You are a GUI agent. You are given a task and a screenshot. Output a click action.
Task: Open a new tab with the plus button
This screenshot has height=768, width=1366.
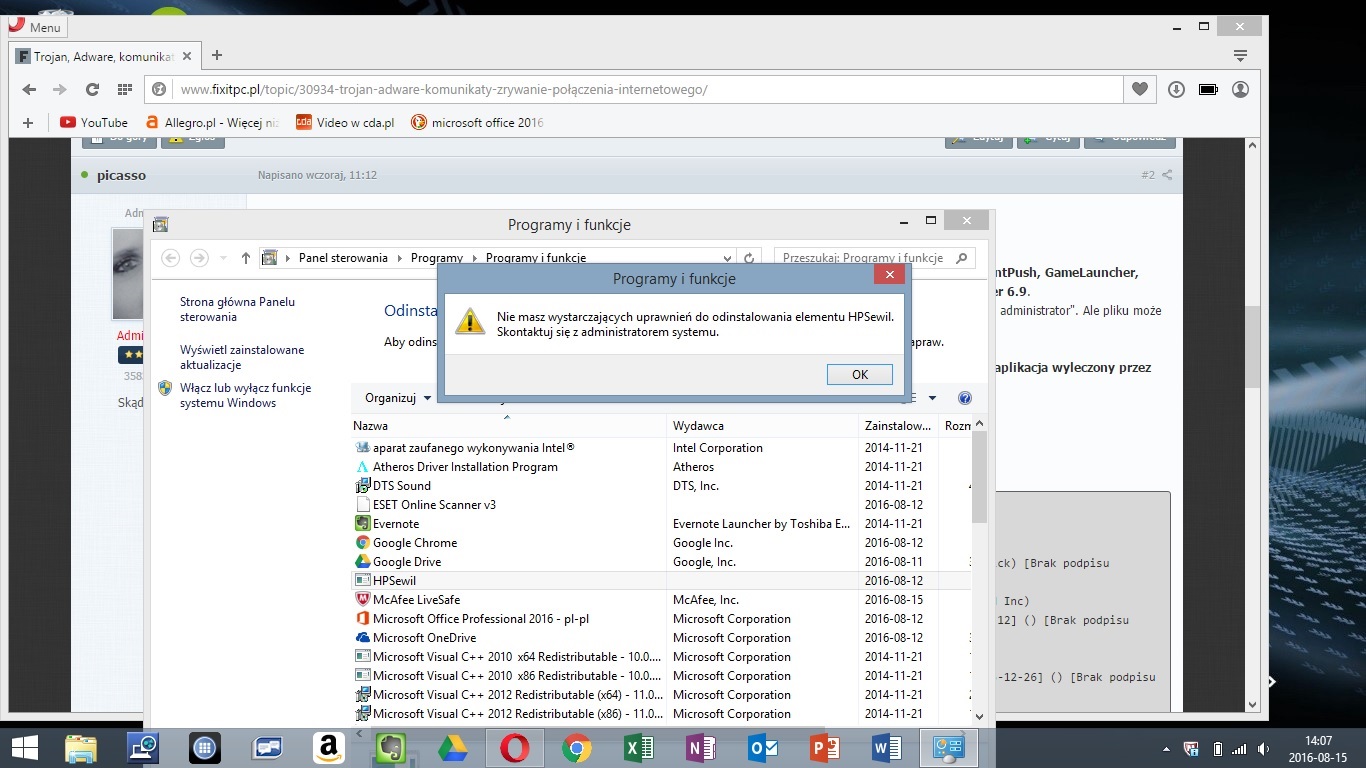click(217, 56)
